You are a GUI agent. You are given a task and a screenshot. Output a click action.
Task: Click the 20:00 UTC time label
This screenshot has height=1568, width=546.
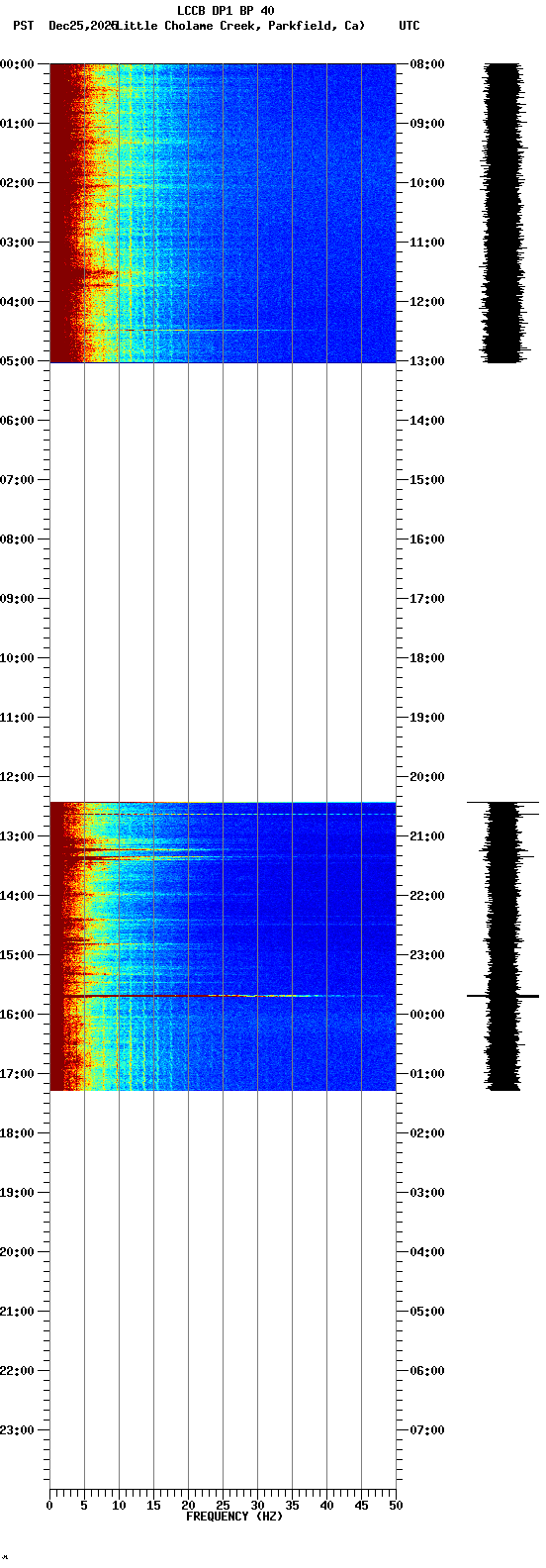(x=427, y=777)
